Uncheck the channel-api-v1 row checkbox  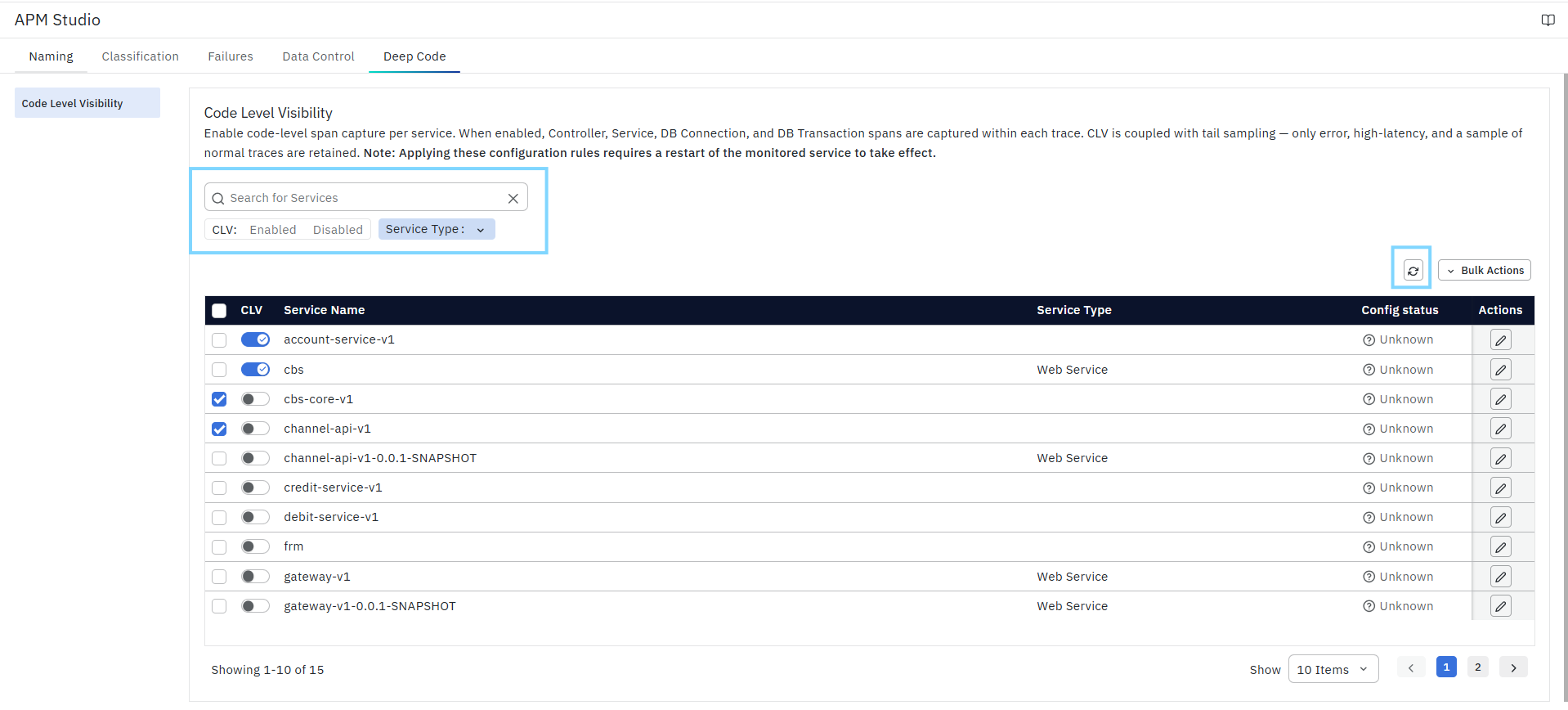[x=219, y=429]
